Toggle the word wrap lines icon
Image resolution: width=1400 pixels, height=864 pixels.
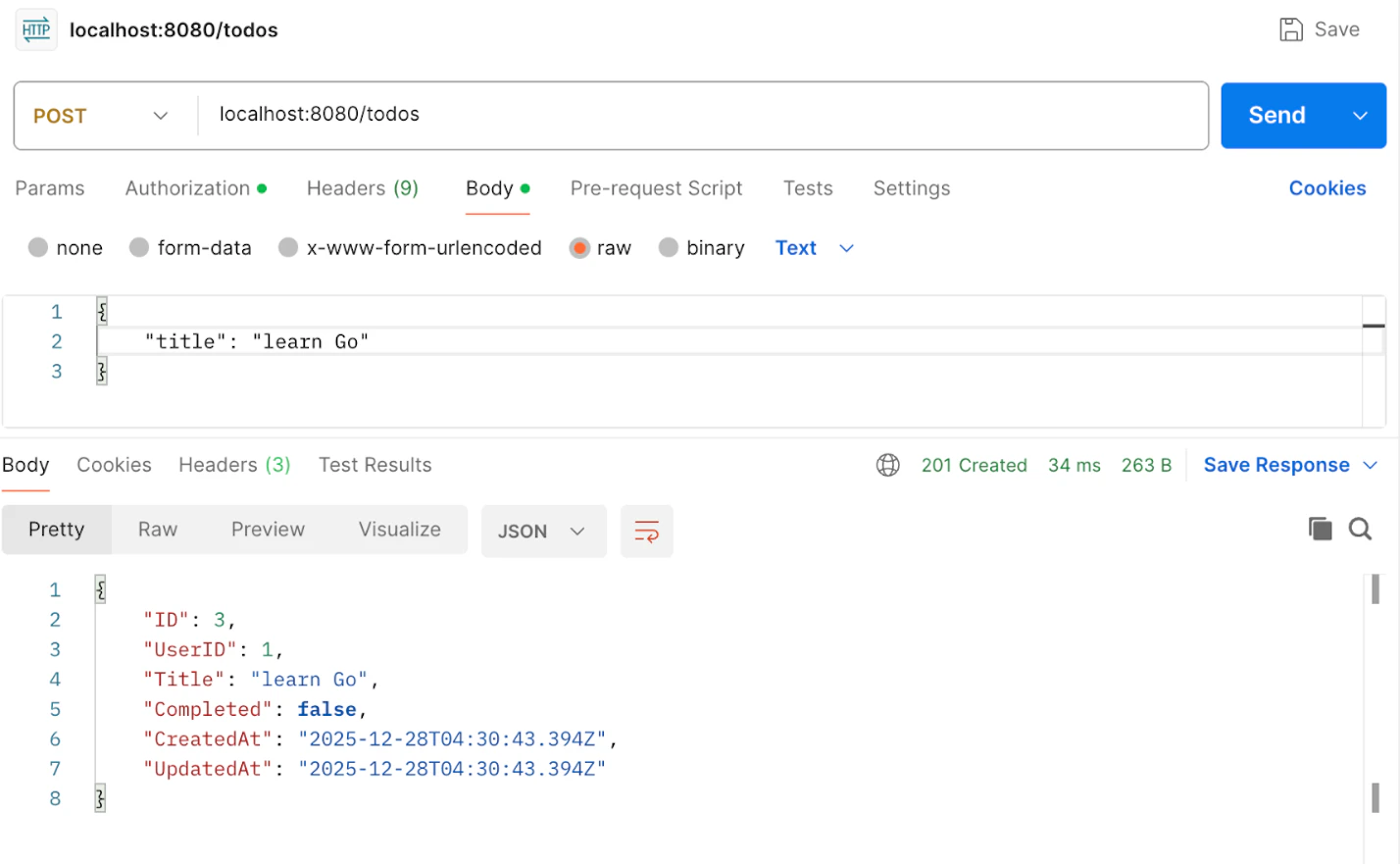point(646,532)
